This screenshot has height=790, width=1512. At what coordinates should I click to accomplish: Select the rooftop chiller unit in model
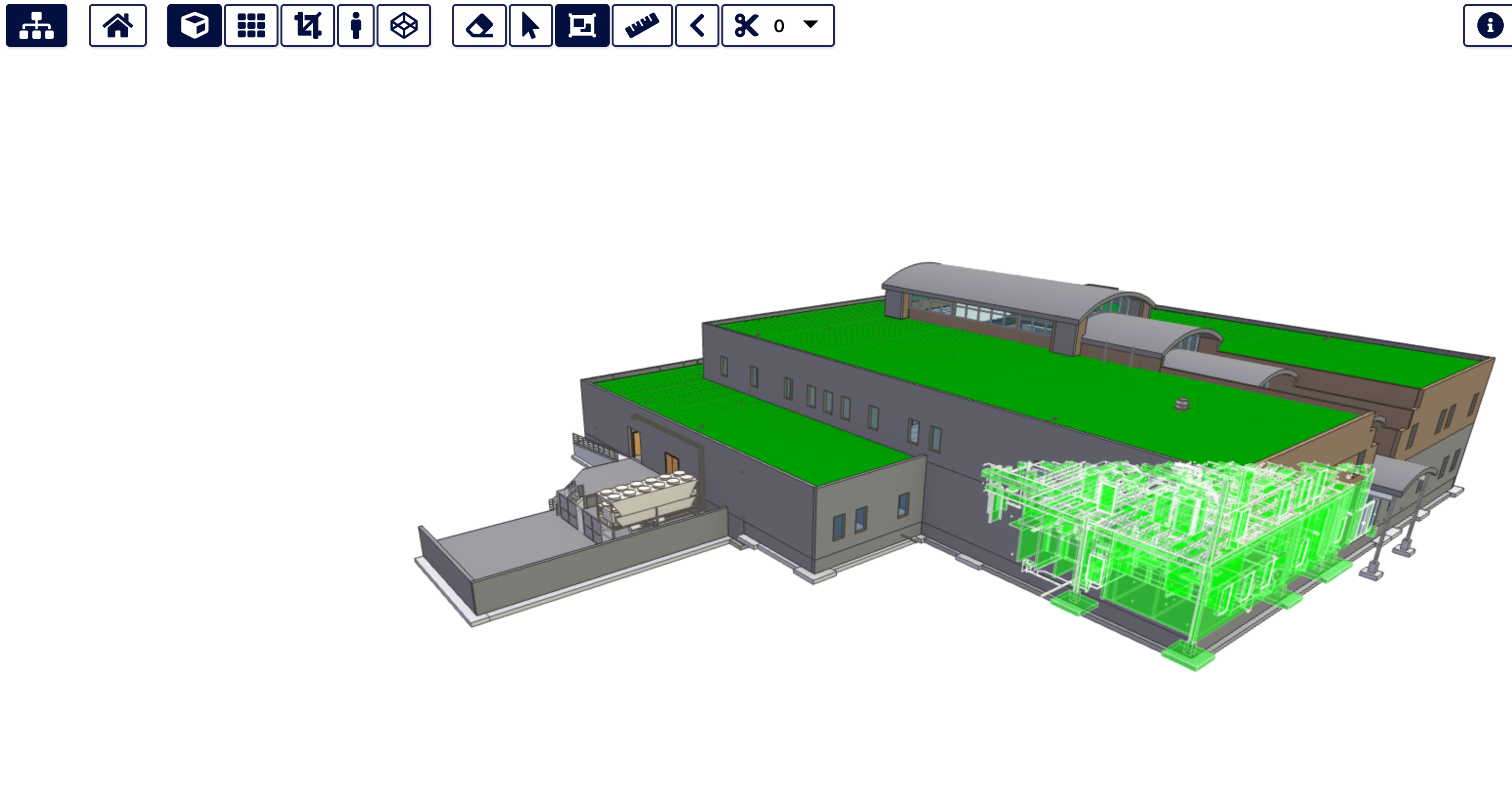pyautogui.click(x=646, y=499)
